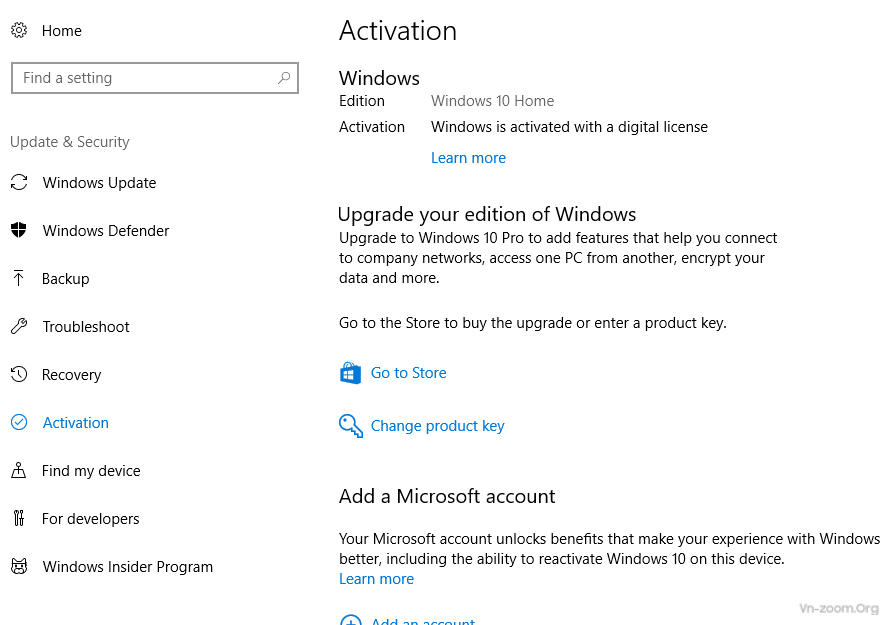Click the Troubleshoot wrench icon

[x=19, y=327]
